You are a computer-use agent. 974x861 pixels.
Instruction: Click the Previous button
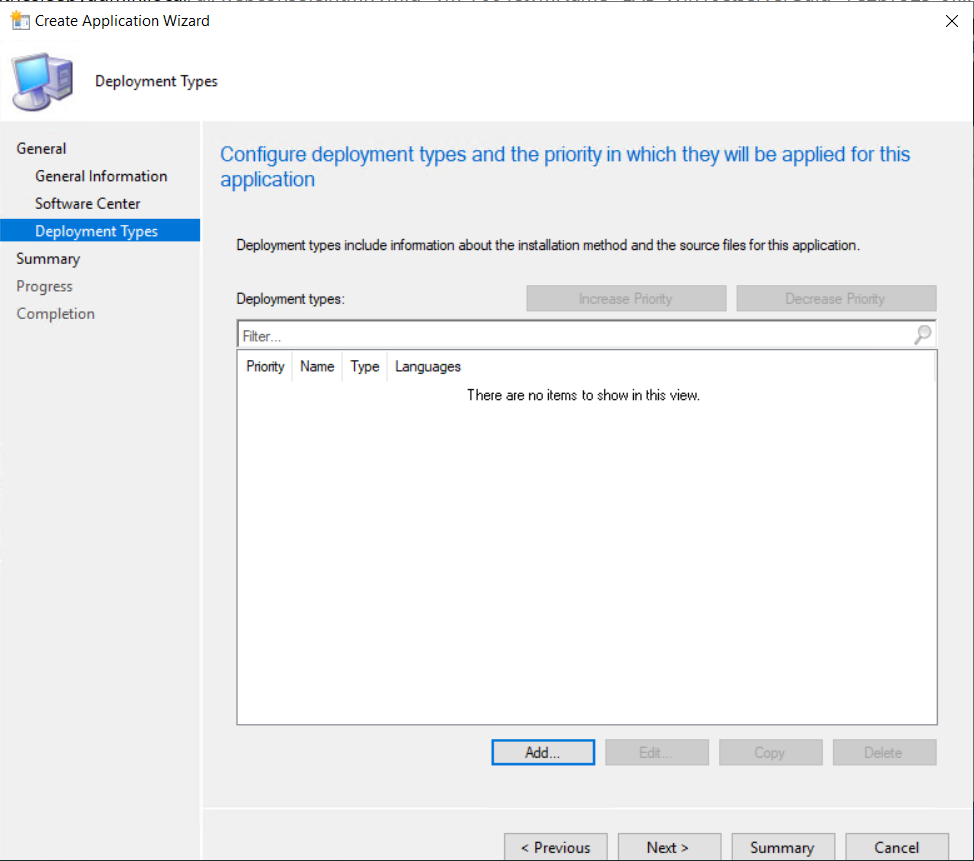click(555, 847)
